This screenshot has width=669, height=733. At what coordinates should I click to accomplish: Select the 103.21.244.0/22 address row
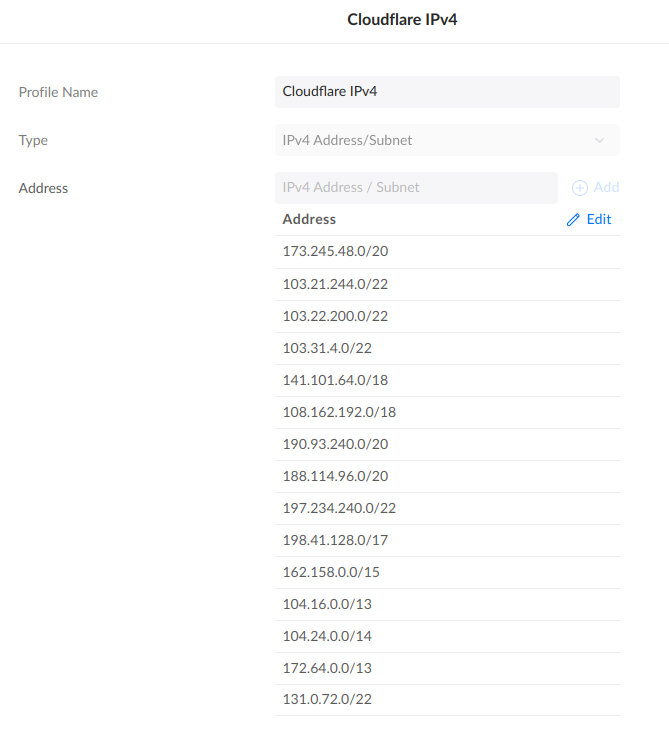(x=335, y=284)
